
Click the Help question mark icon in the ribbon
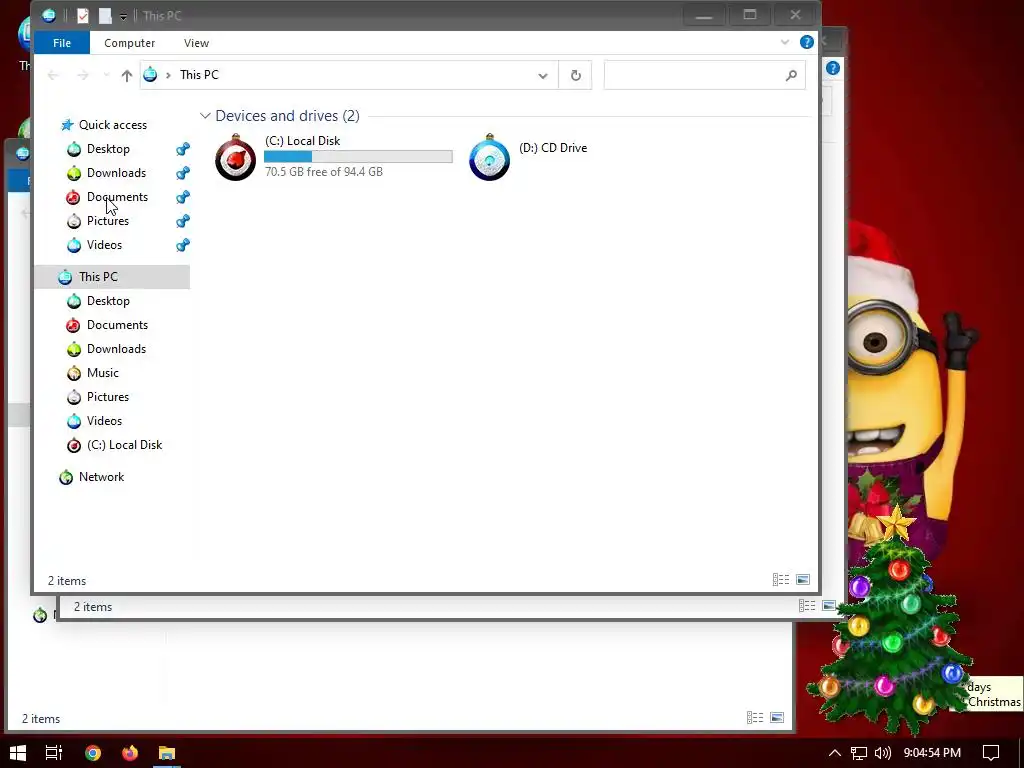(807, 42)
